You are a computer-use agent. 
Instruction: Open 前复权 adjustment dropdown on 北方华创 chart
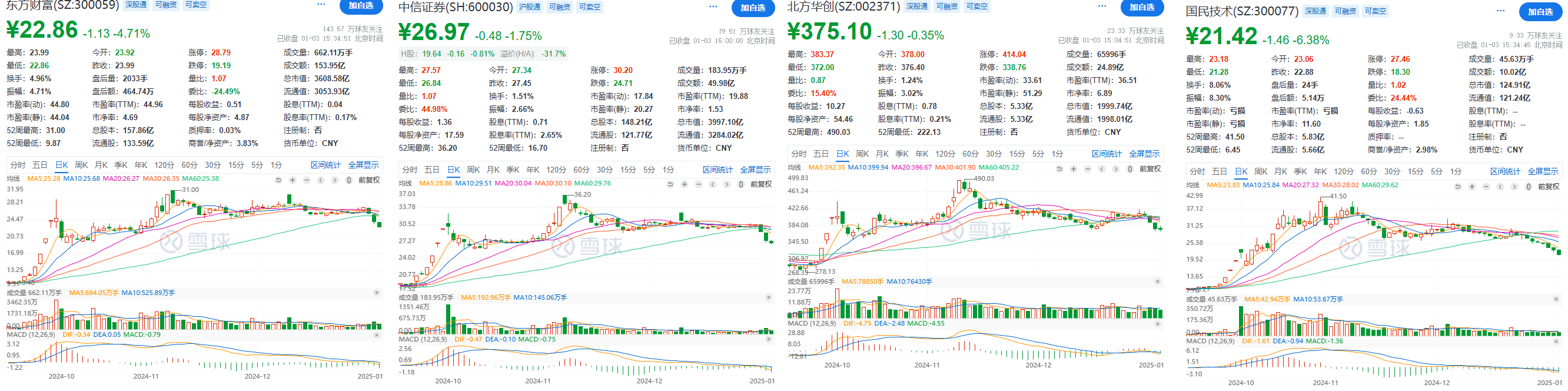[x=1150, y=168]
